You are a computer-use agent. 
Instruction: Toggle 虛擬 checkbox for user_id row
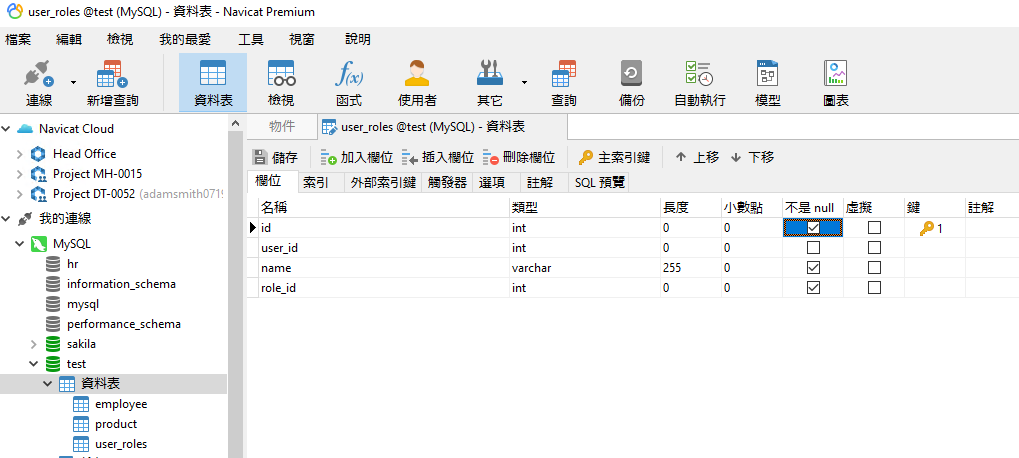click(875, 248)
